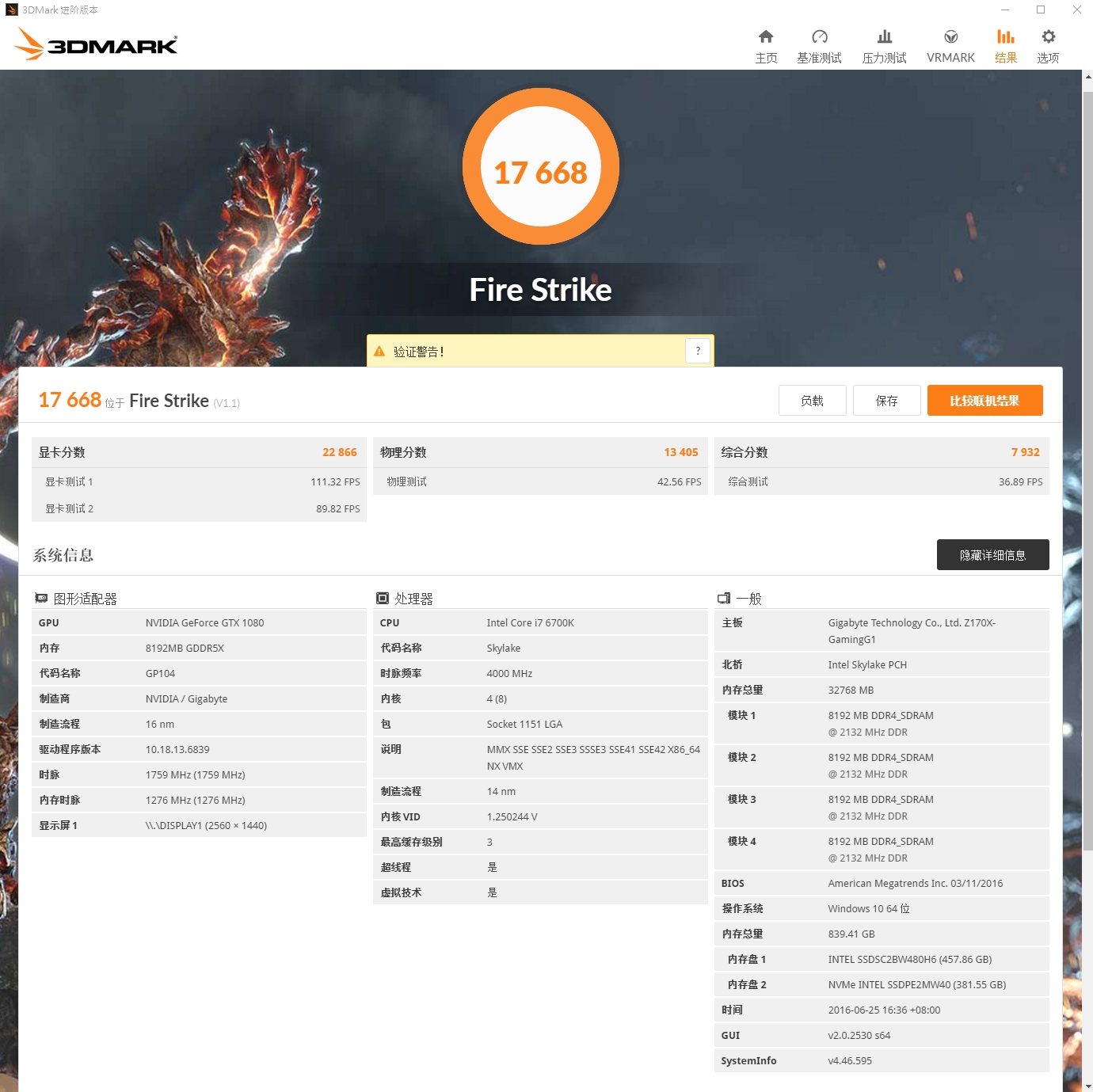
Task: Click 物理测试 value 42.56 FPS
Action: (x=680, y=481)
